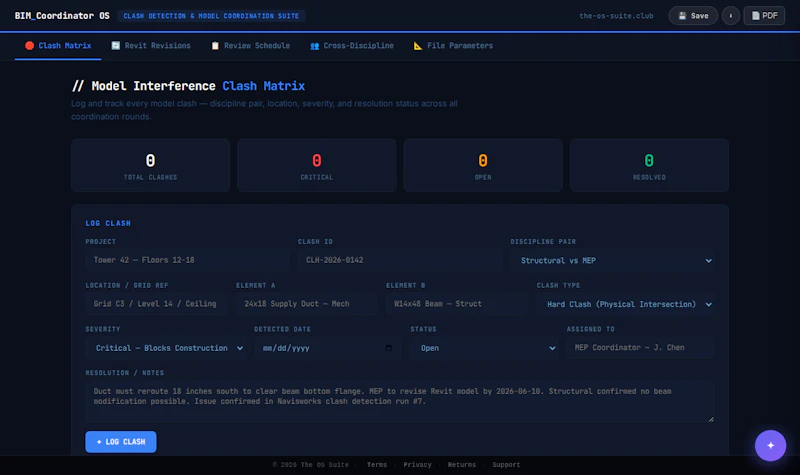The width and height of the screenshot is (800, 475).
Task: Focus the Clash ID input field
Action: (x=399, y=260)
